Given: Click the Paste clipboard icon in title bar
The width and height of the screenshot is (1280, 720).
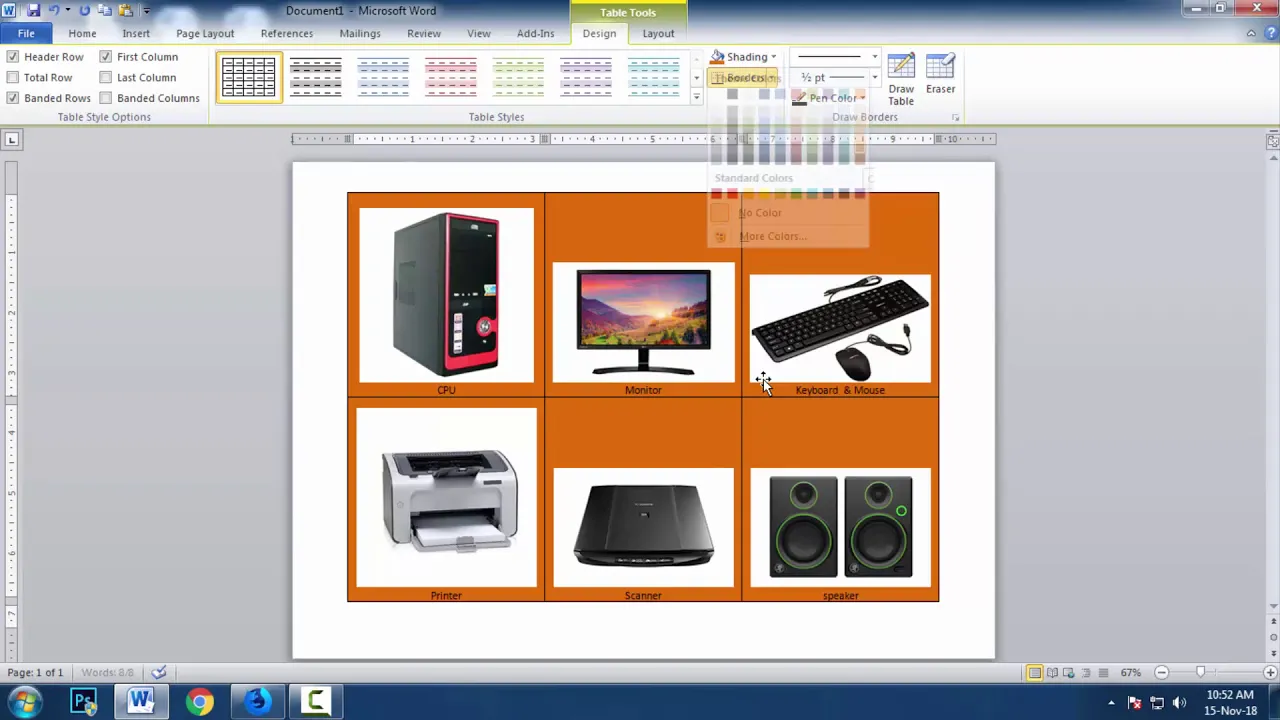Looking at the screenshot, I should [125, 10].
